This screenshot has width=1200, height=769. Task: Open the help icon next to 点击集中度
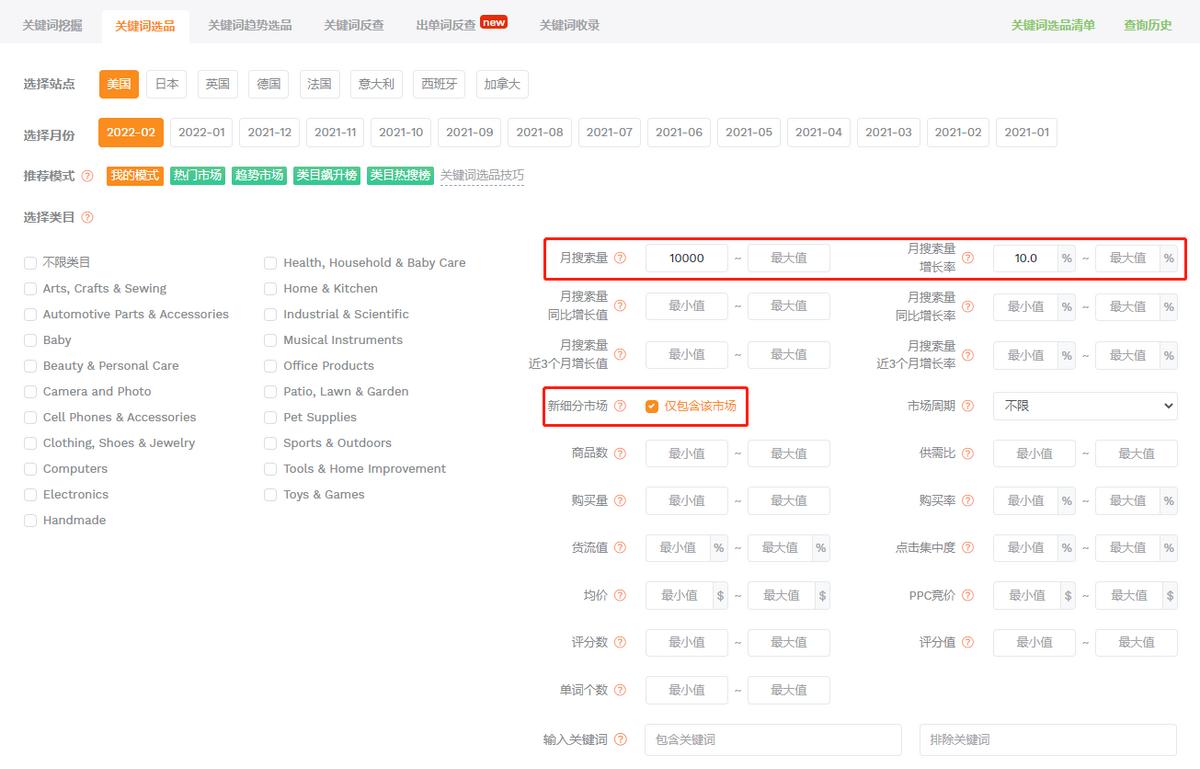point(969,548)
